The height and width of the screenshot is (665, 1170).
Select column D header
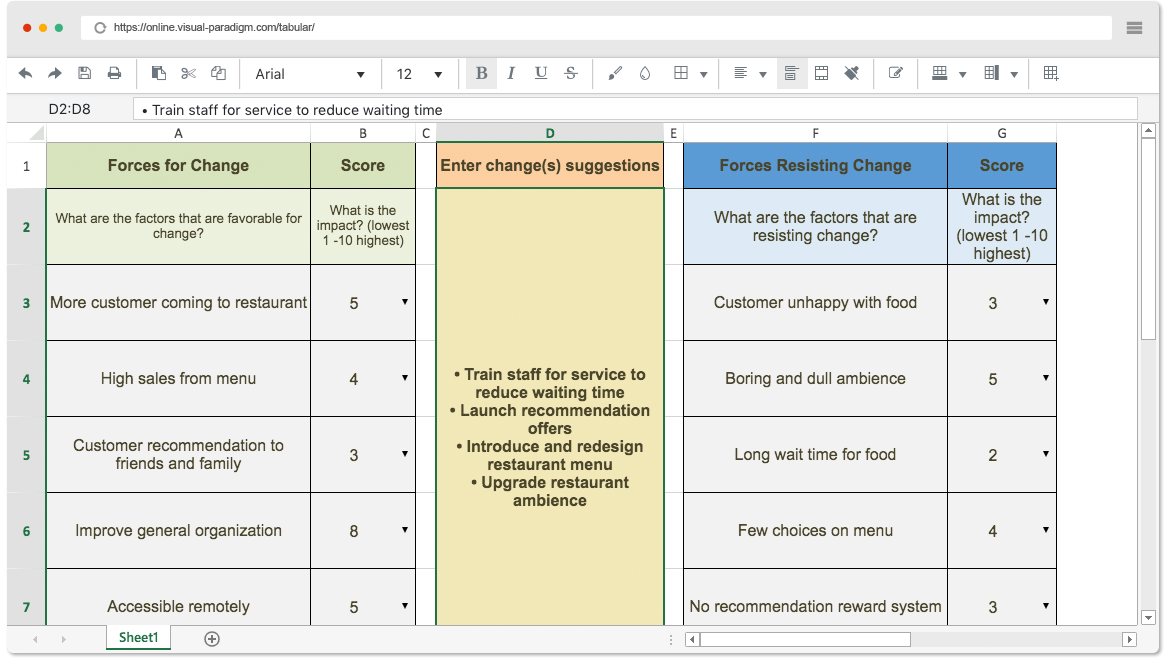550,133
